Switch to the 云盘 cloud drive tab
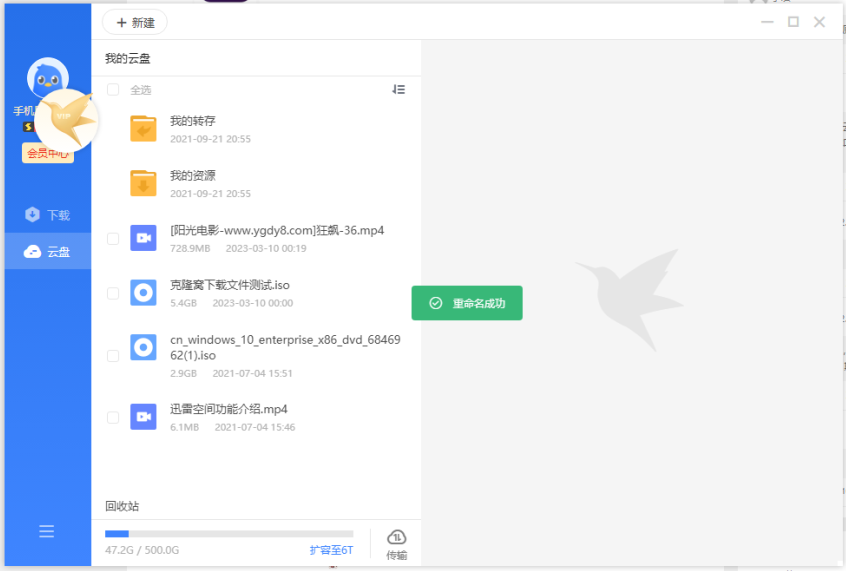Viewport: 846px width, 571px height. point(47,251)
